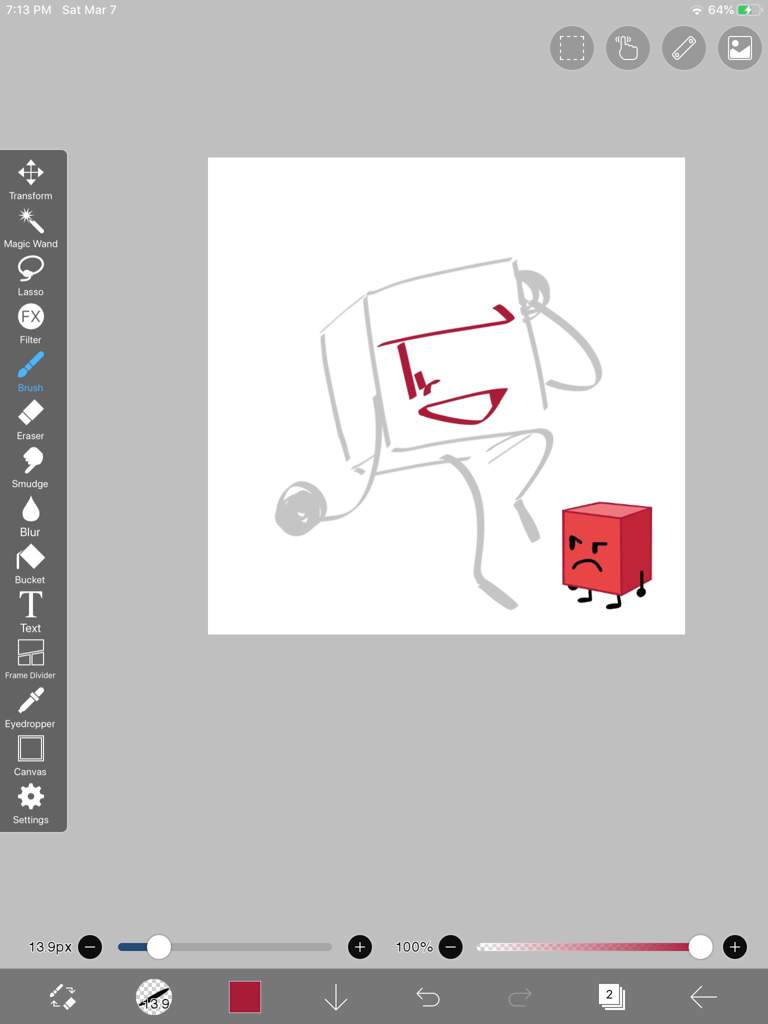Click the brush thickness slider handle
Screen dimensions: 768x1024
[x=159, y=946]
